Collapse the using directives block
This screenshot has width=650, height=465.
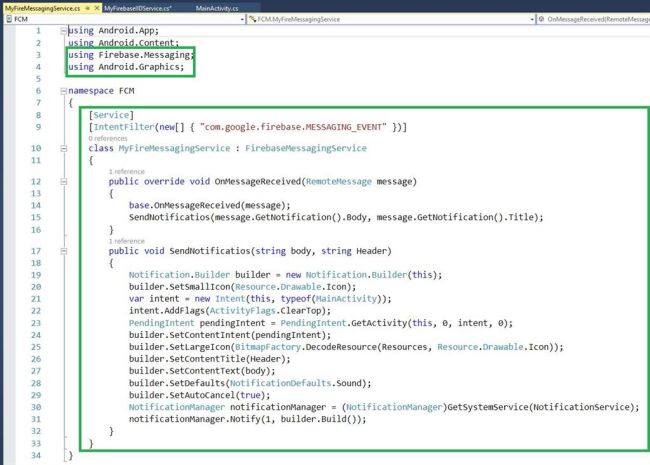[x=63, y=31]
